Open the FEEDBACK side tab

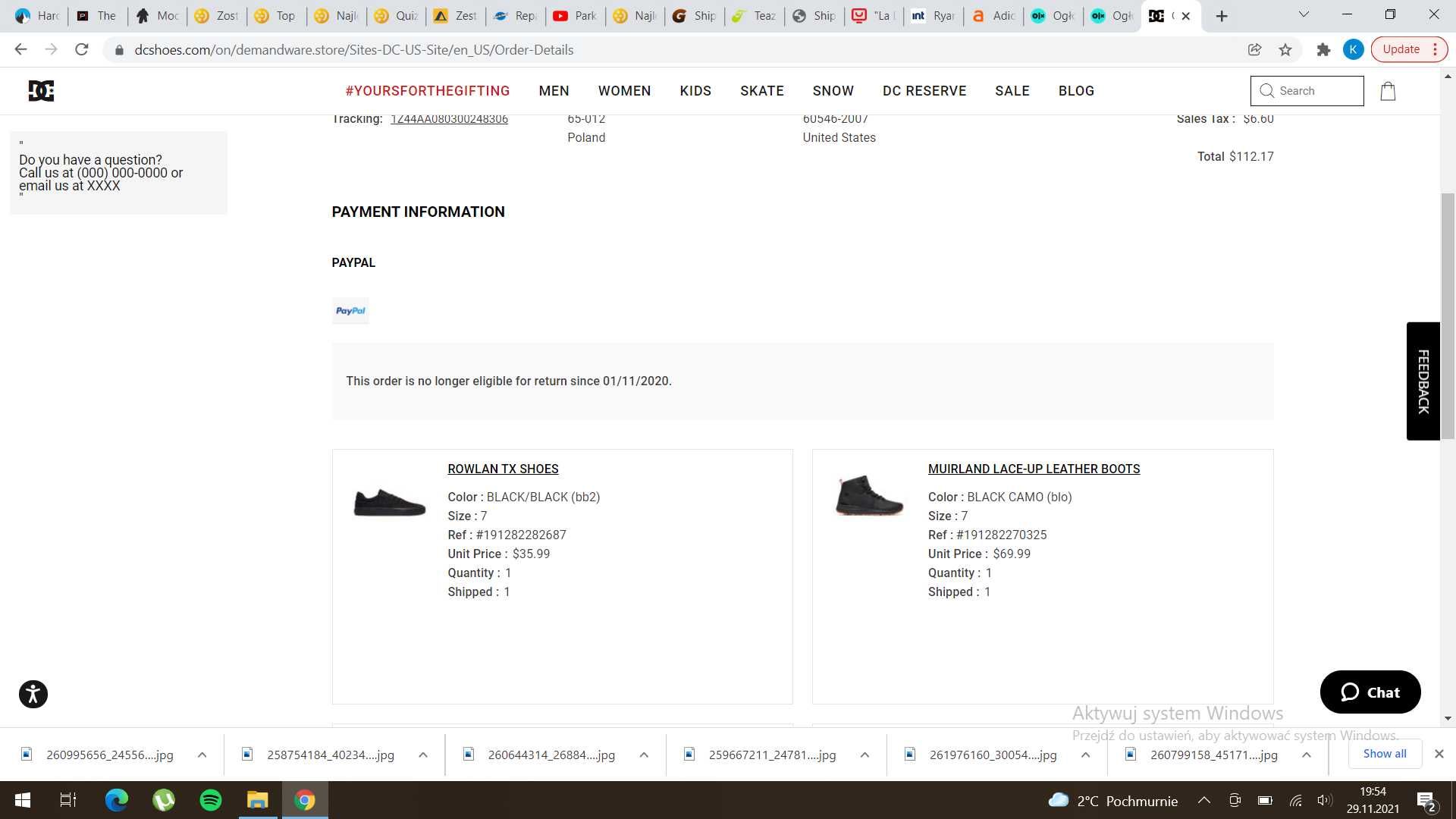tap(1423, 381)
